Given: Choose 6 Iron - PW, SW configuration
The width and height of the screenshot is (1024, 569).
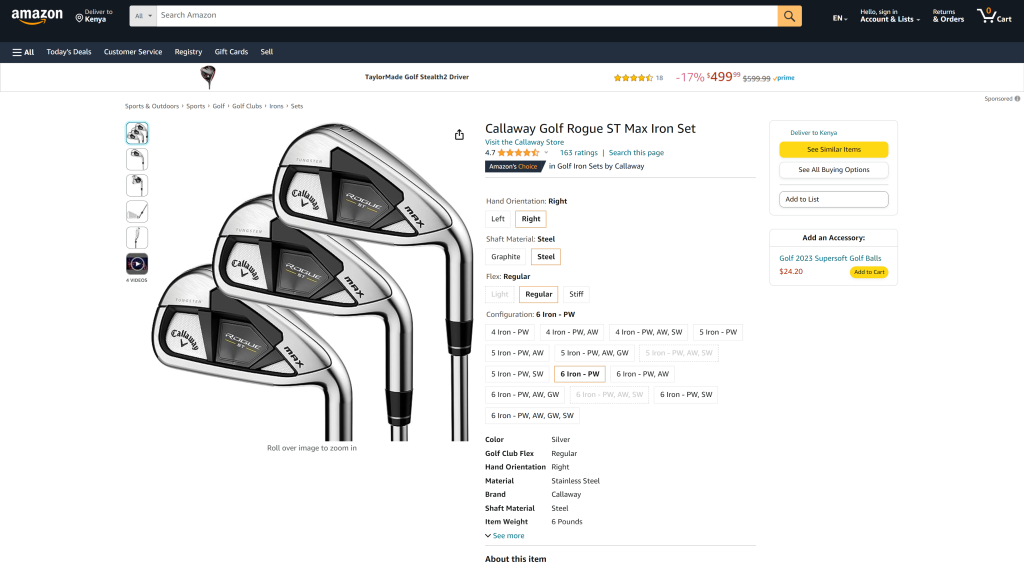Looking at the screenshot, I should pos(686,395).
